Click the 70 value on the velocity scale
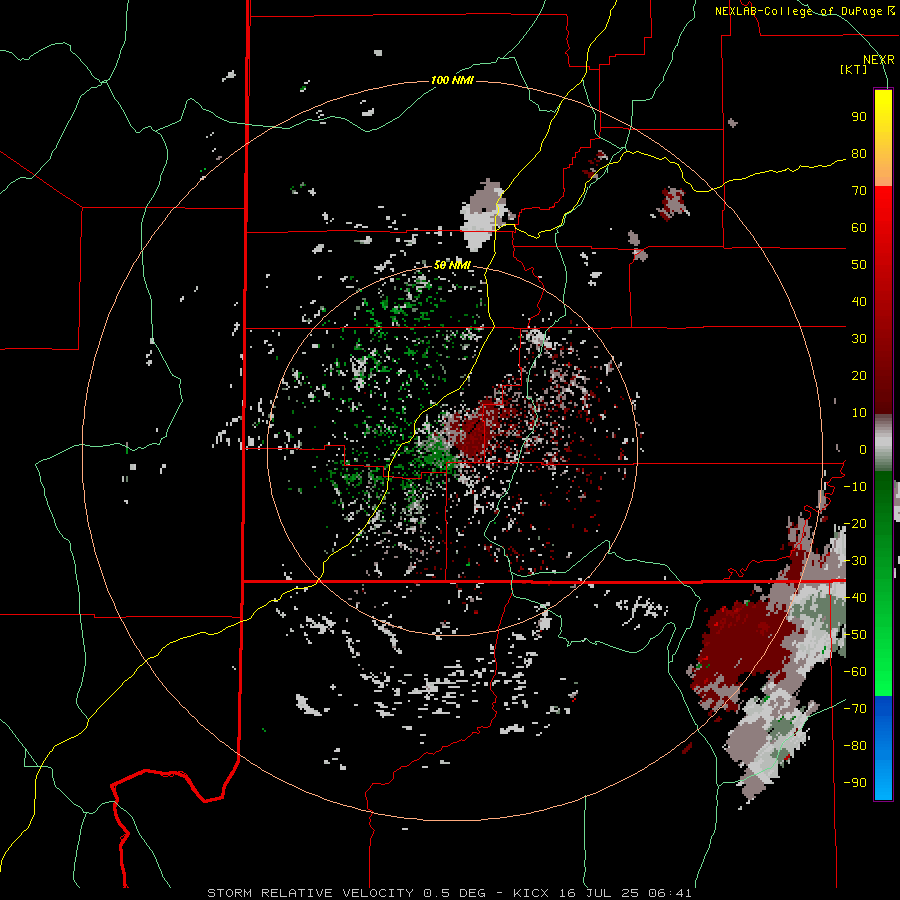This screenshot has height=900, width=900. click(859, 191)
